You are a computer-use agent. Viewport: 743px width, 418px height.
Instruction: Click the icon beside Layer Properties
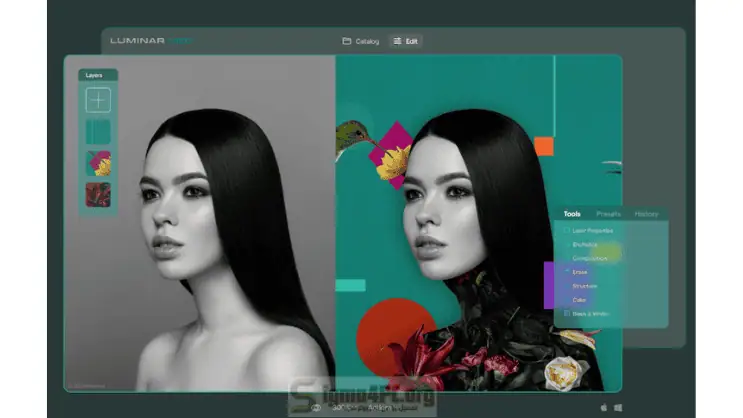click(x=567, y=230)
